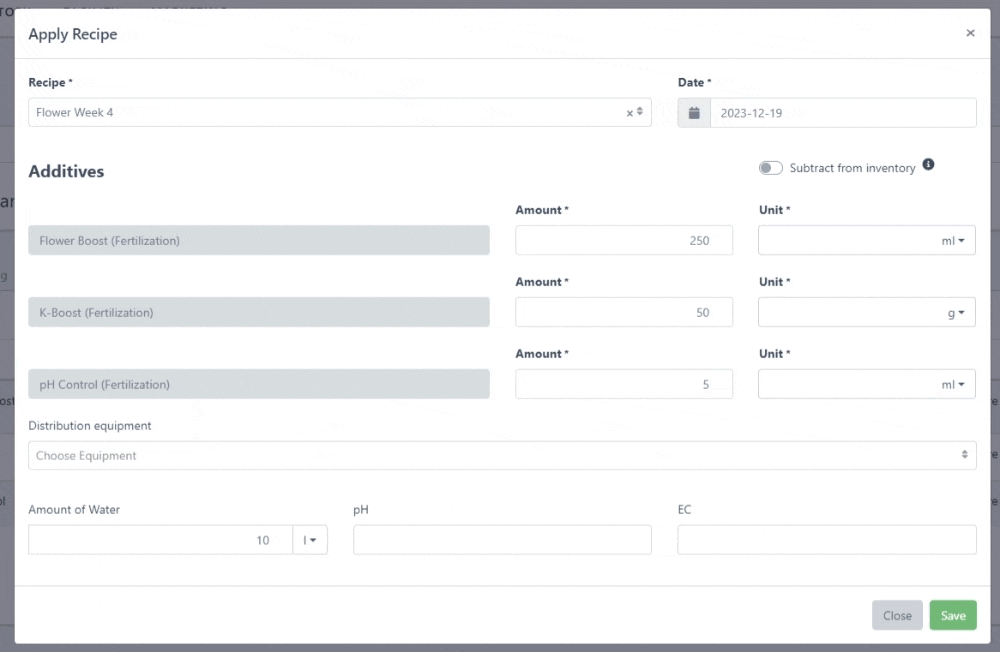Open the Recipe dropdown

point(330,113)
